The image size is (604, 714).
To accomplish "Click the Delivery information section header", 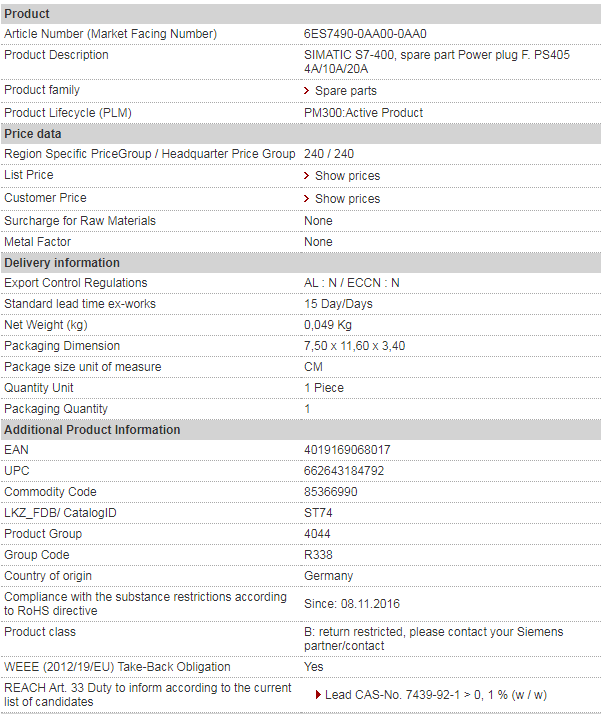I will [301, 263].
